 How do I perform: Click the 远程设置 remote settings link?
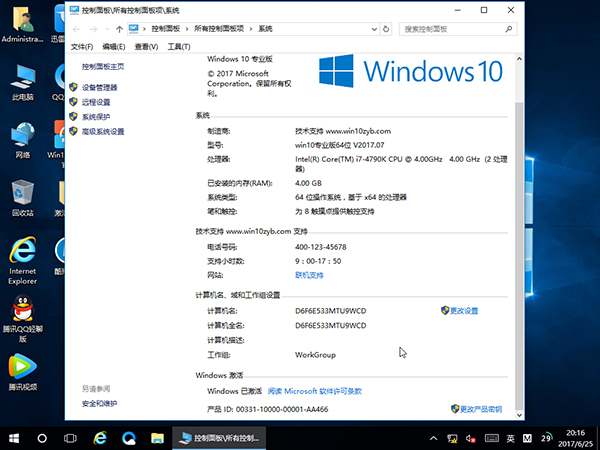point(95,102)
